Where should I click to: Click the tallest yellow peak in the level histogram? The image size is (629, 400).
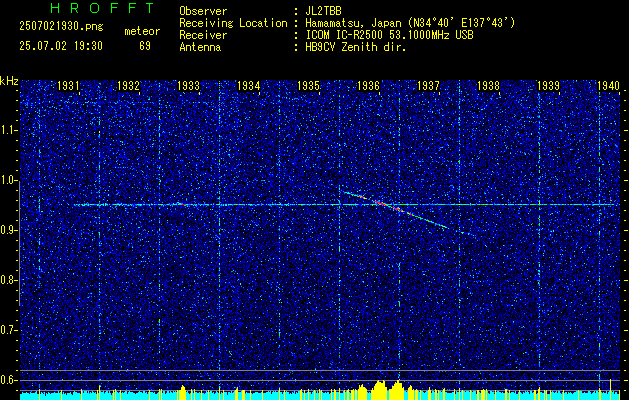(x=610, y=389)
